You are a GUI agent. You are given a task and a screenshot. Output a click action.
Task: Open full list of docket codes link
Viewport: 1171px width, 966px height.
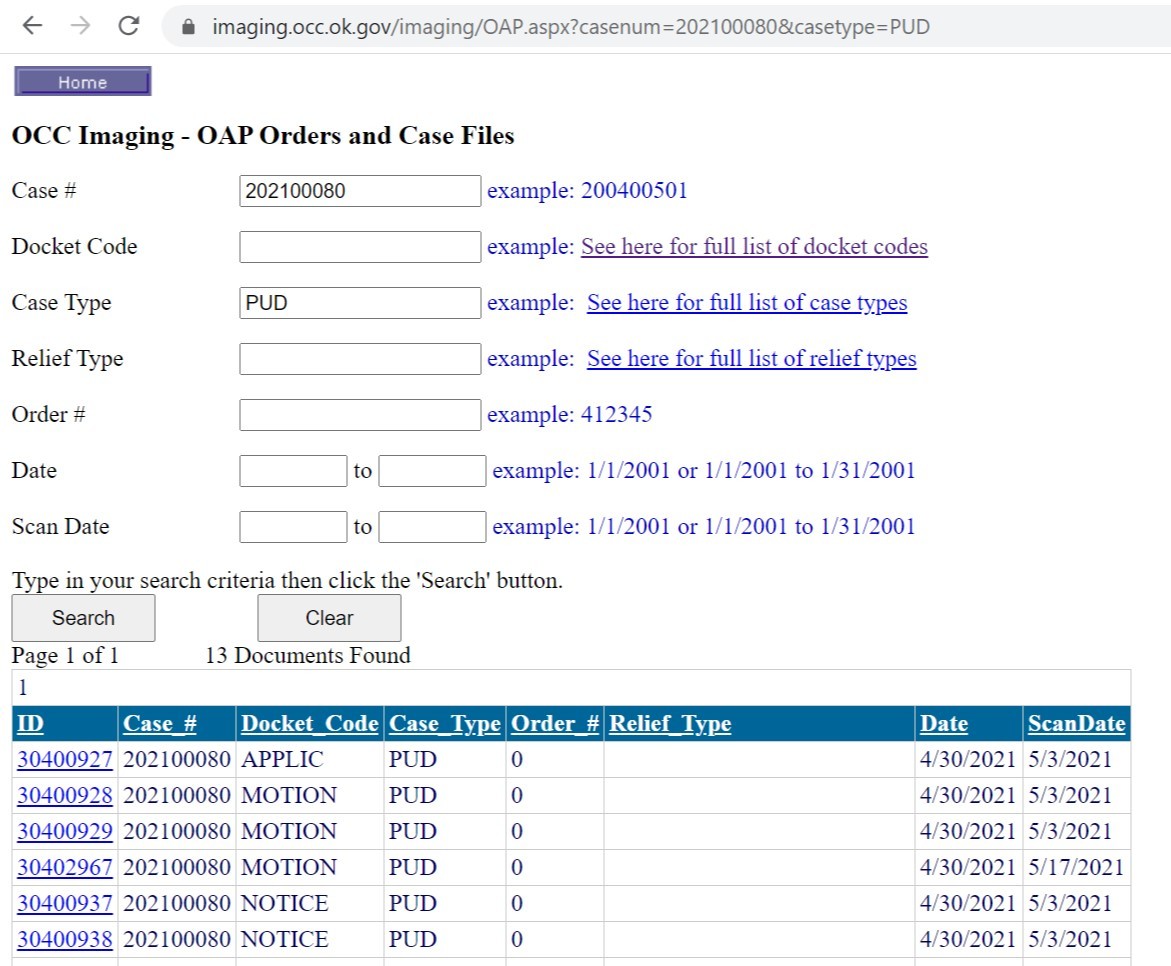coord(754,247)
